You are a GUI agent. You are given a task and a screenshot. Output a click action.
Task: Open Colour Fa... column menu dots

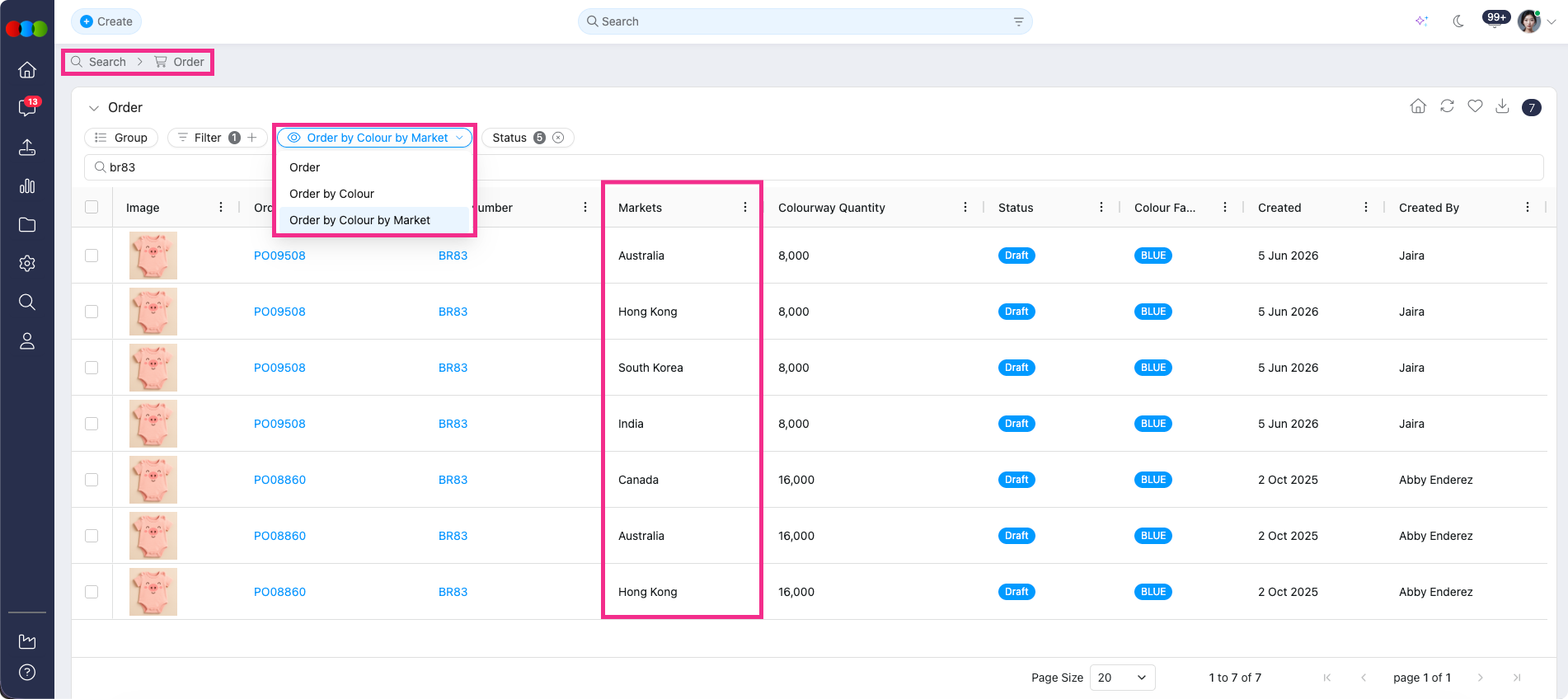[1225, 208]
